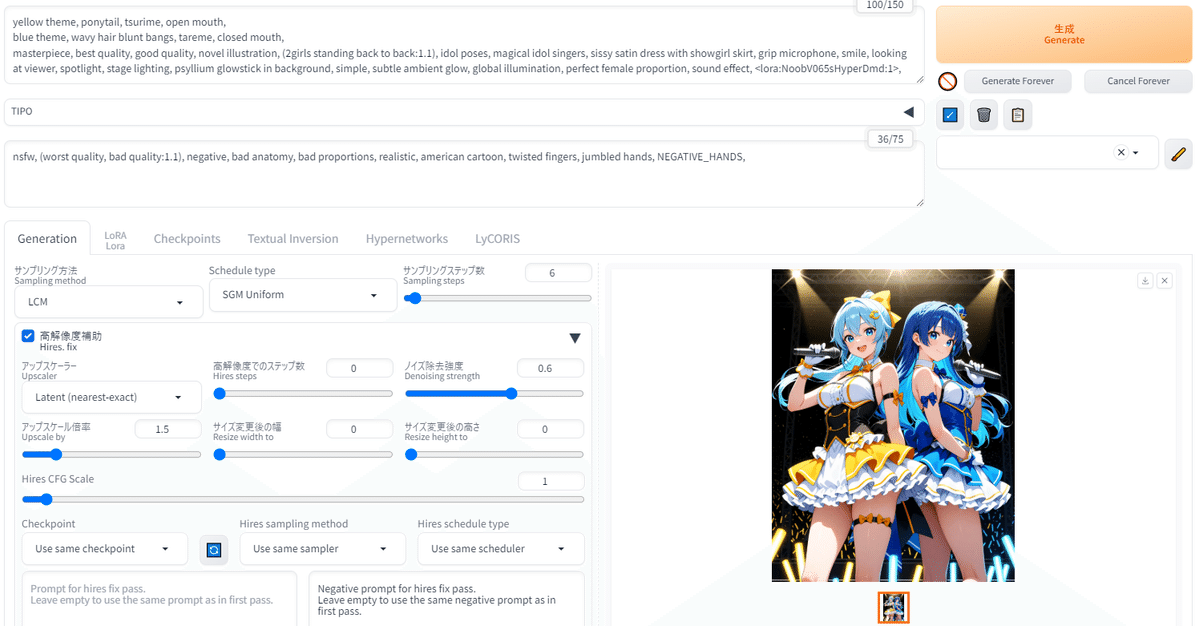Select the generated image thumbnail below the preview
1200x626 pixels.
[x=893, y=606]
